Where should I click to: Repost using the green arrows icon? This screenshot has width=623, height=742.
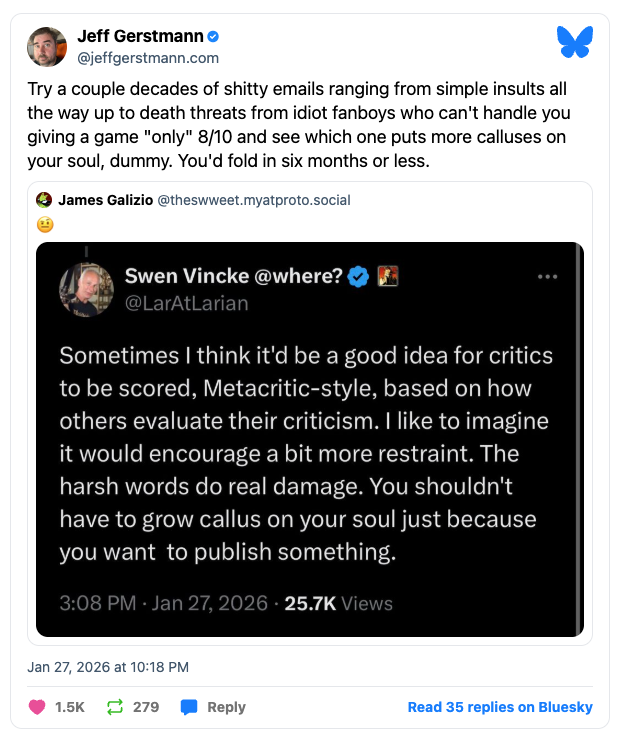click(114, 707)
